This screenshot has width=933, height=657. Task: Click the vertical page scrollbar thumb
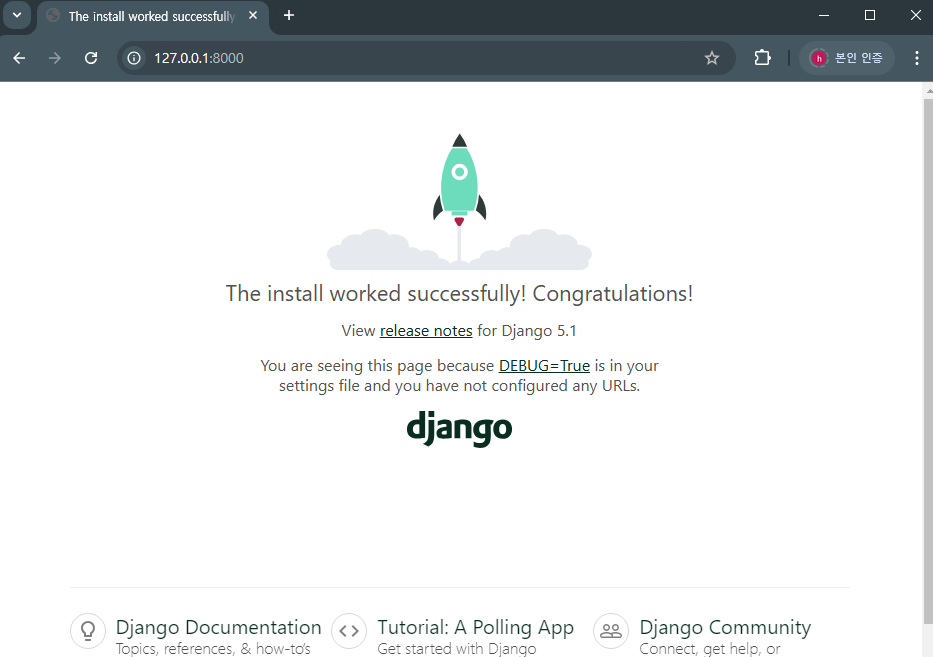point(928,362)
